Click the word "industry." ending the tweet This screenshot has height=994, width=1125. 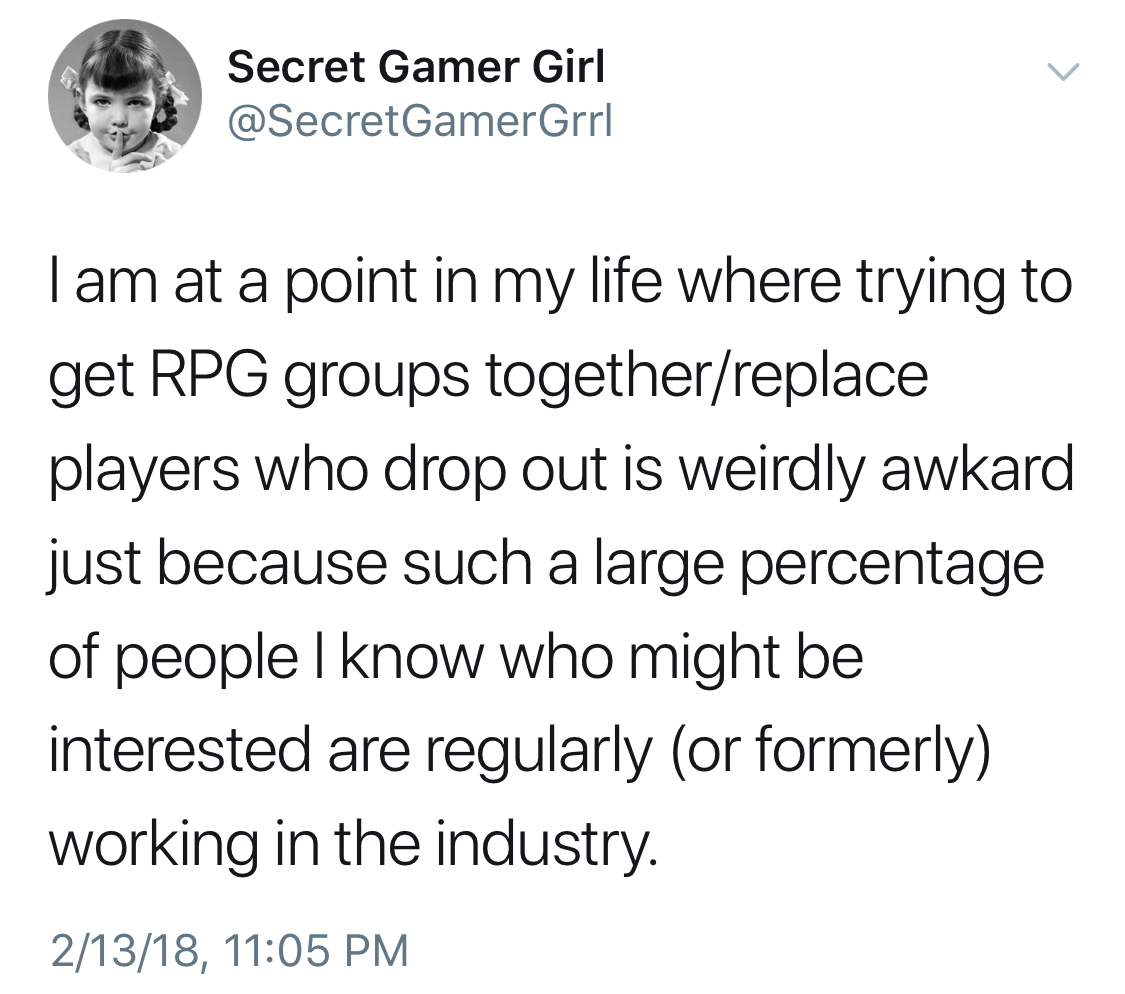tap(547, 847)
